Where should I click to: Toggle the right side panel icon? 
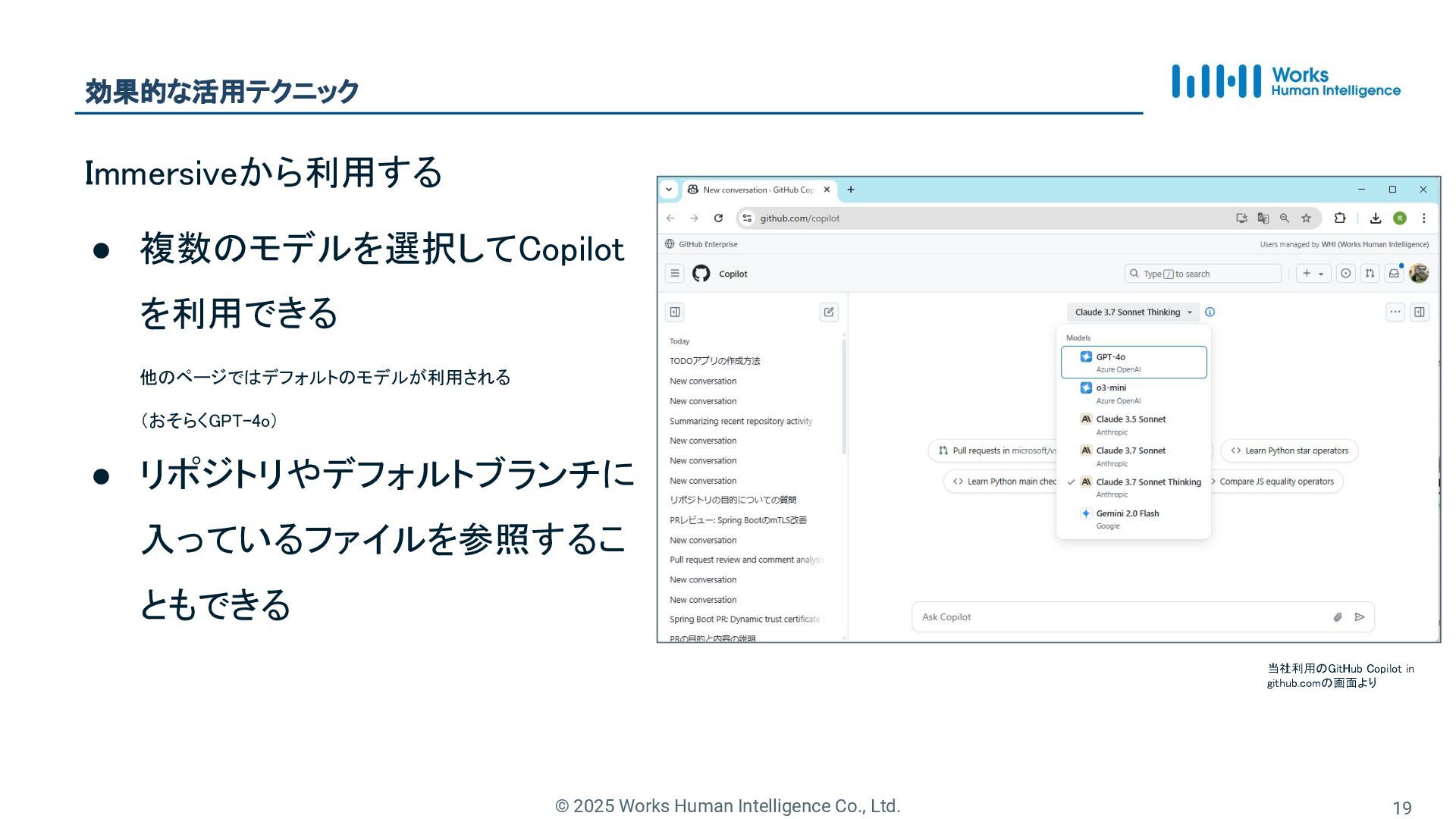(x=1420, y=312)
